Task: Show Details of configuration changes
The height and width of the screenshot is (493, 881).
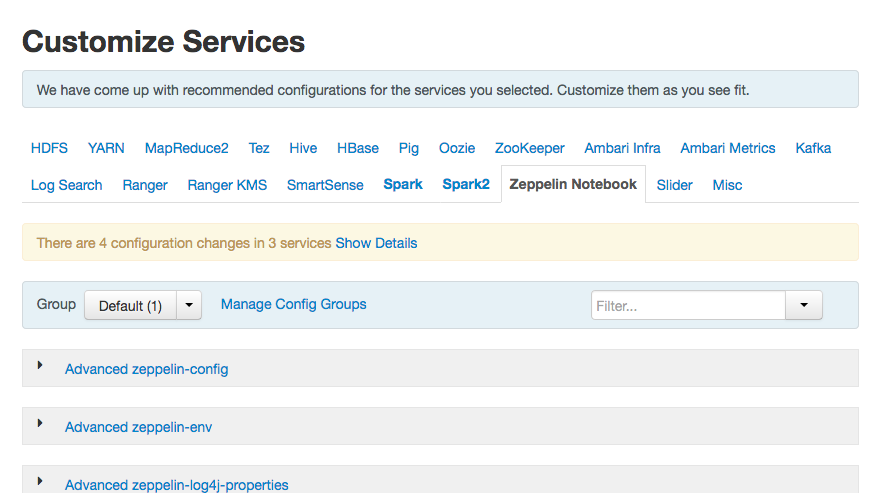Action: [376, 243]
